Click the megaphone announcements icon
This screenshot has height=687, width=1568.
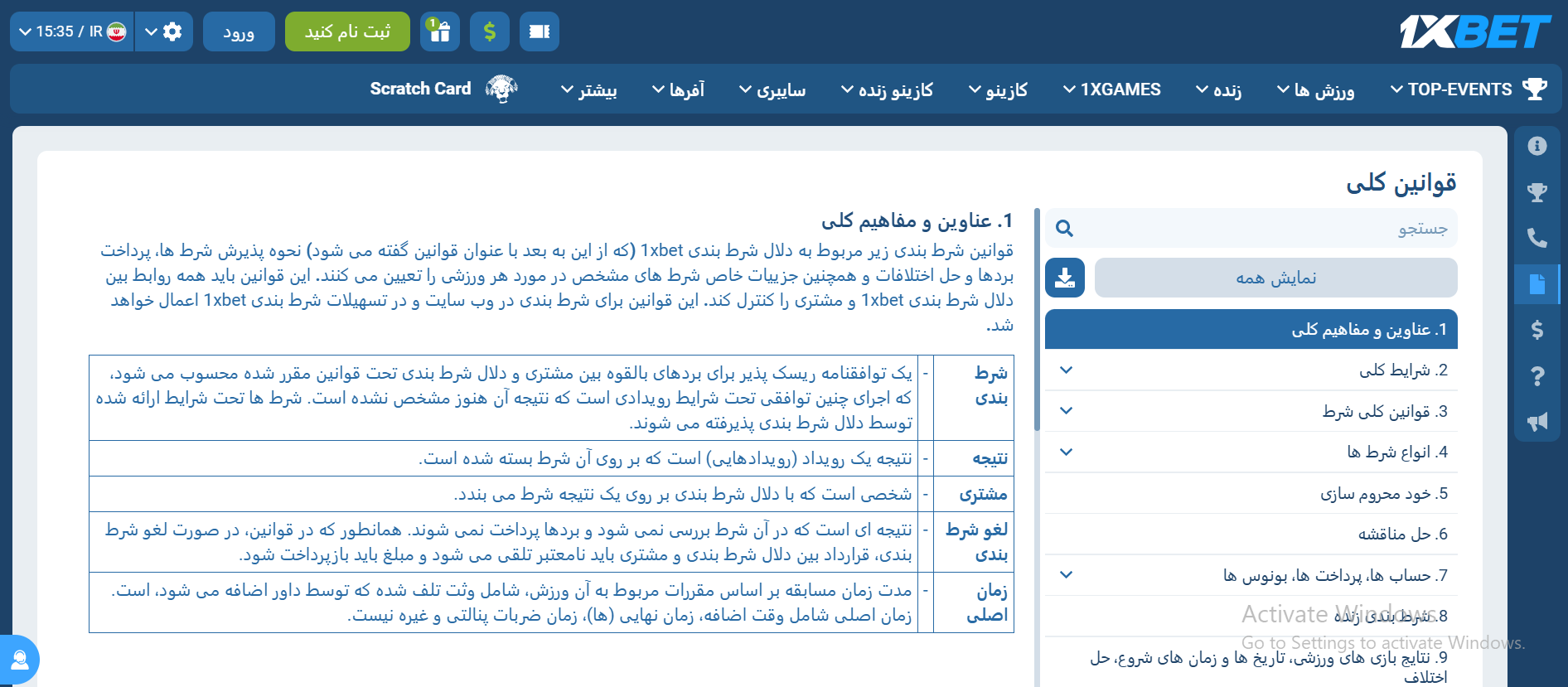pos(1537,422)
